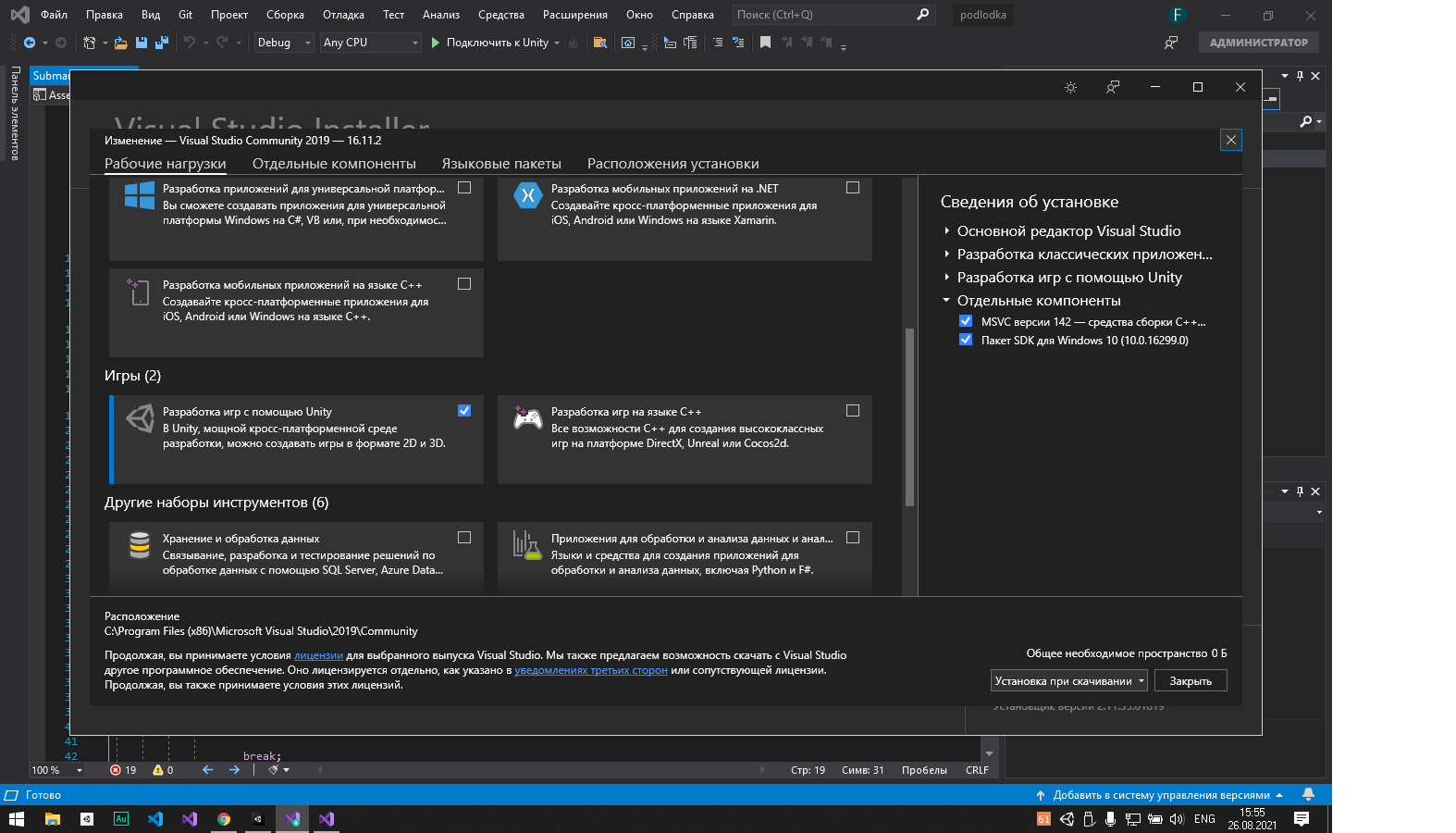This screenshot has height=833, width=1456.
Task: Uncheck the Unity game development workload
Action: point(464,411)
